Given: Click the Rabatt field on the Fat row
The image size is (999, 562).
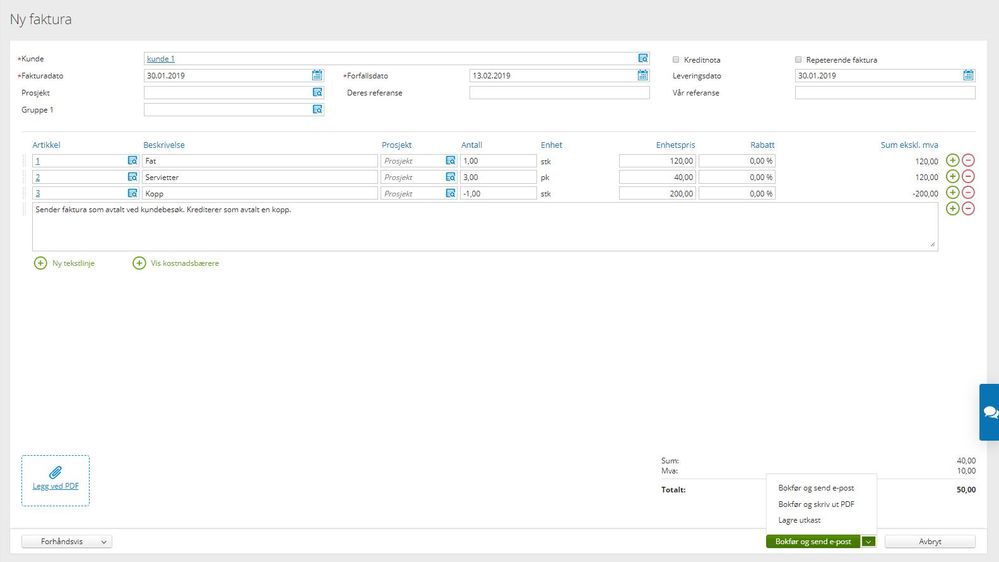Looking at the screenshot, I should (x=737, y=161).
